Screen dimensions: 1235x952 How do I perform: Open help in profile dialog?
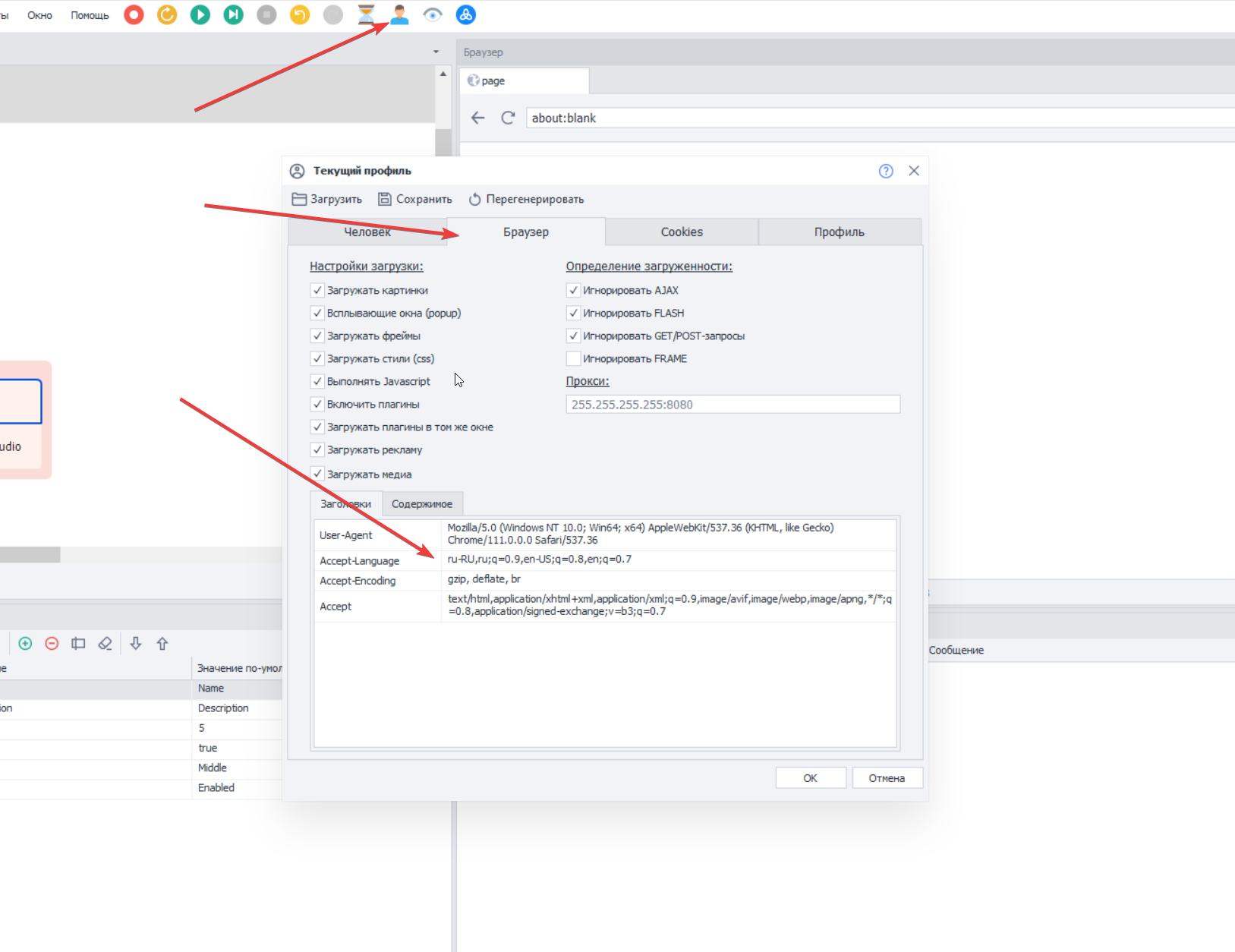(x=886, y=171)
